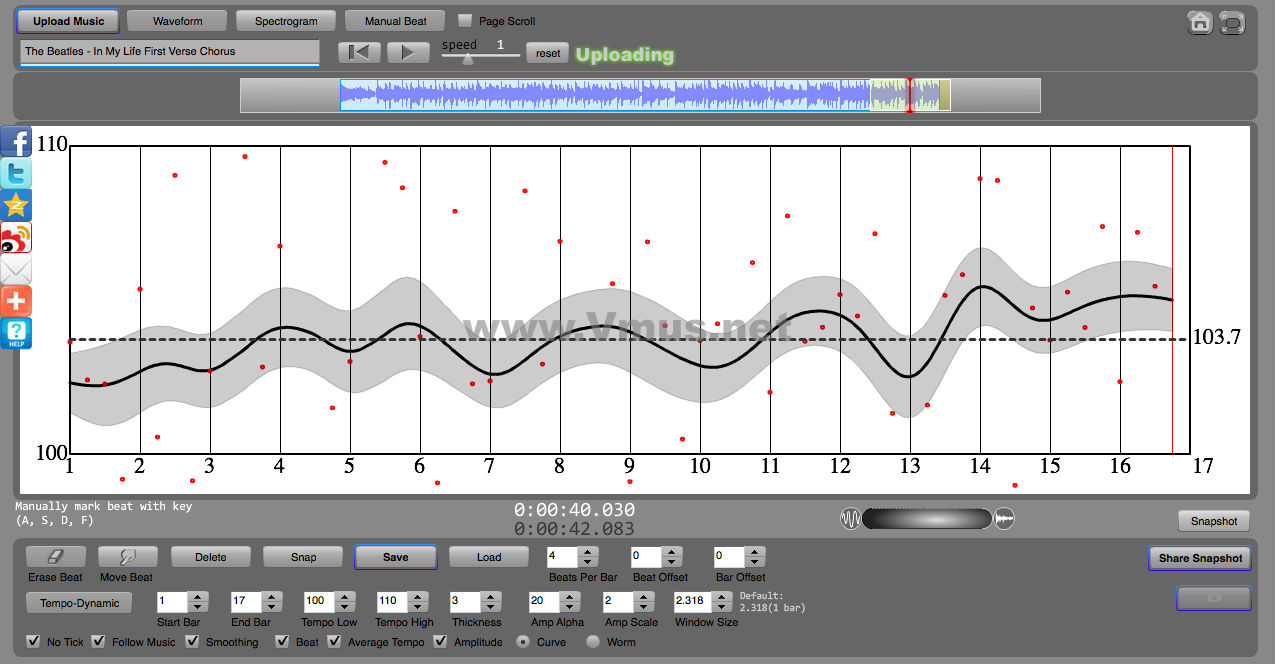Switch to the Spectrogram view
This screenshot has width=1275, height=664.
click(x=286, y=21)
